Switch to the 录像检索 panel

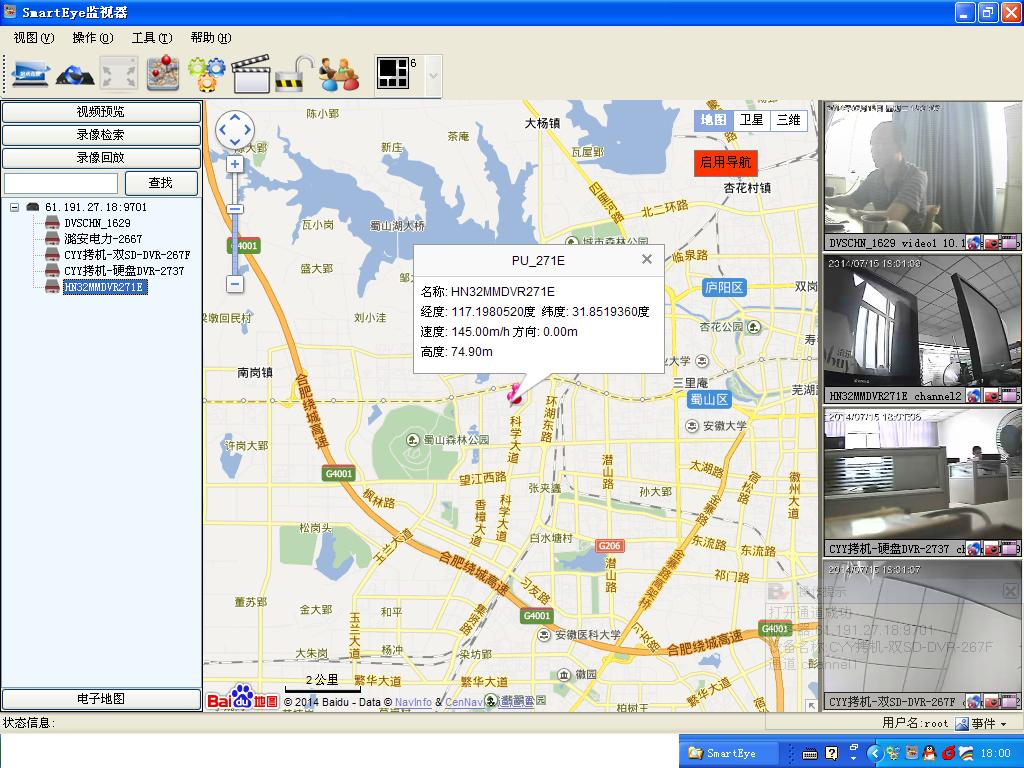(101, 135)
